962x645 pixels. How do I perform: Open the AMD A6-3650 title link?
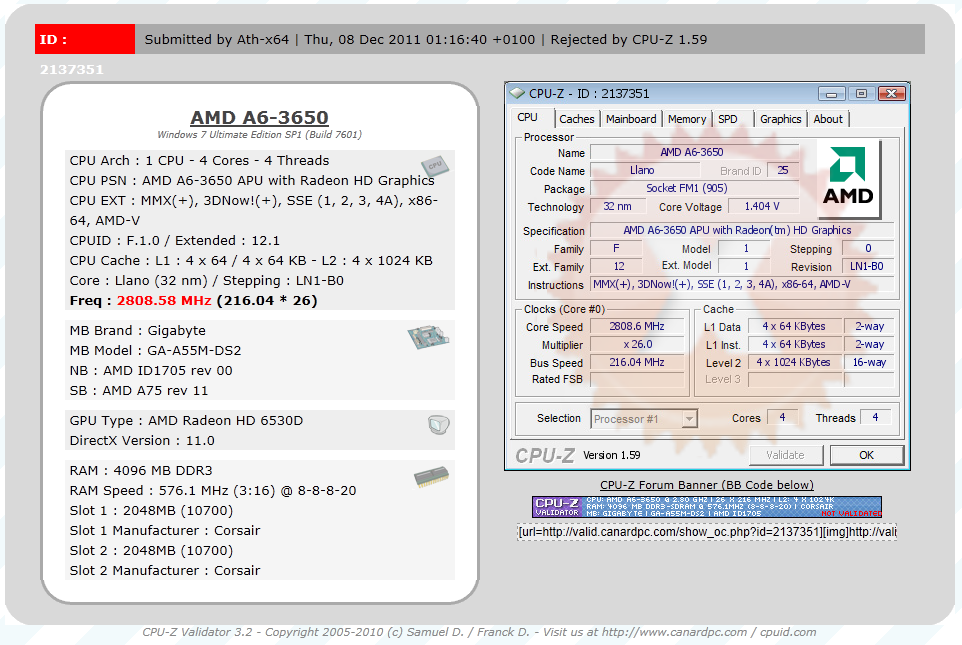pos(260,117)
